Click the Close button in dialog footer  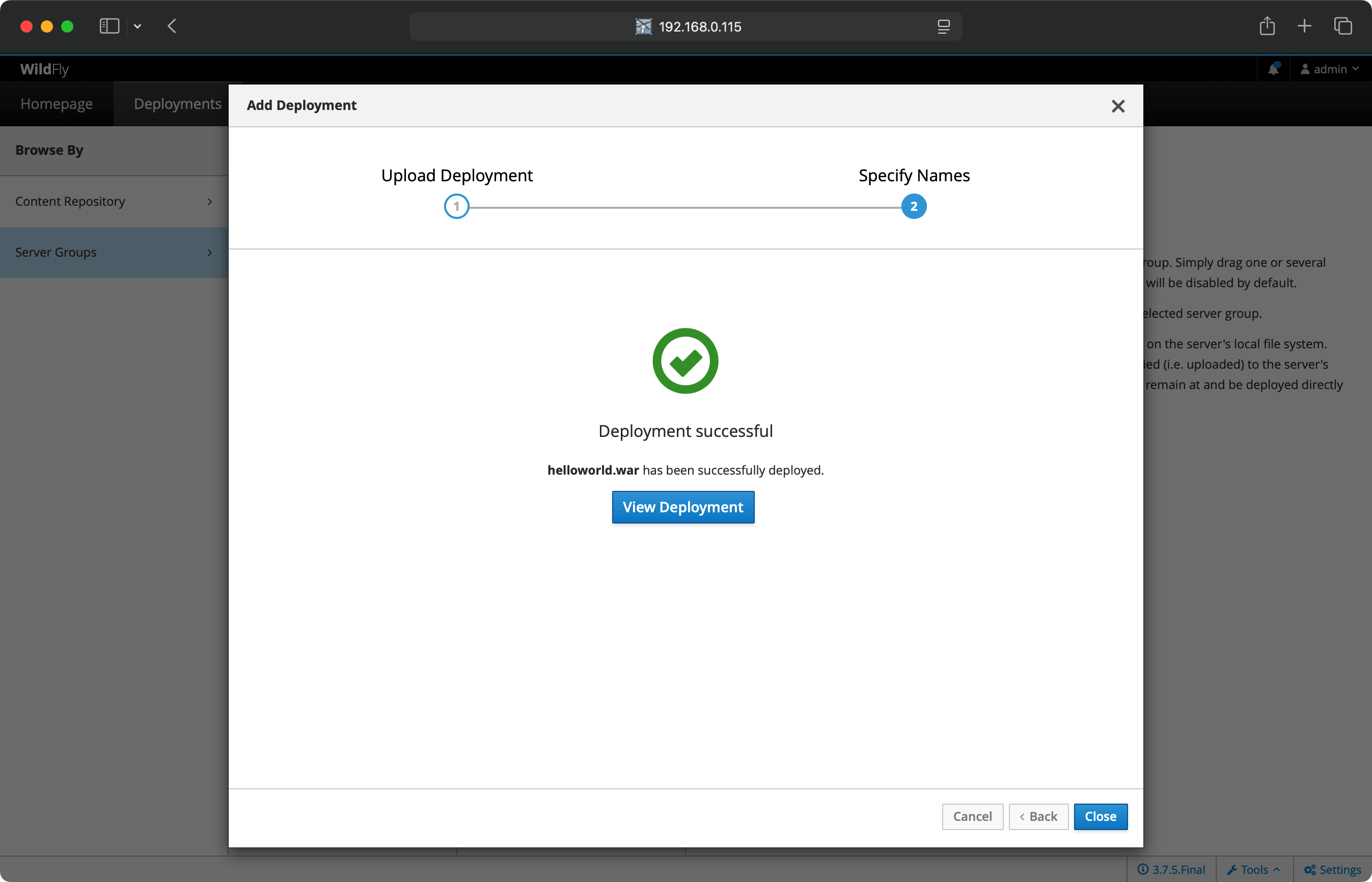1101,816
